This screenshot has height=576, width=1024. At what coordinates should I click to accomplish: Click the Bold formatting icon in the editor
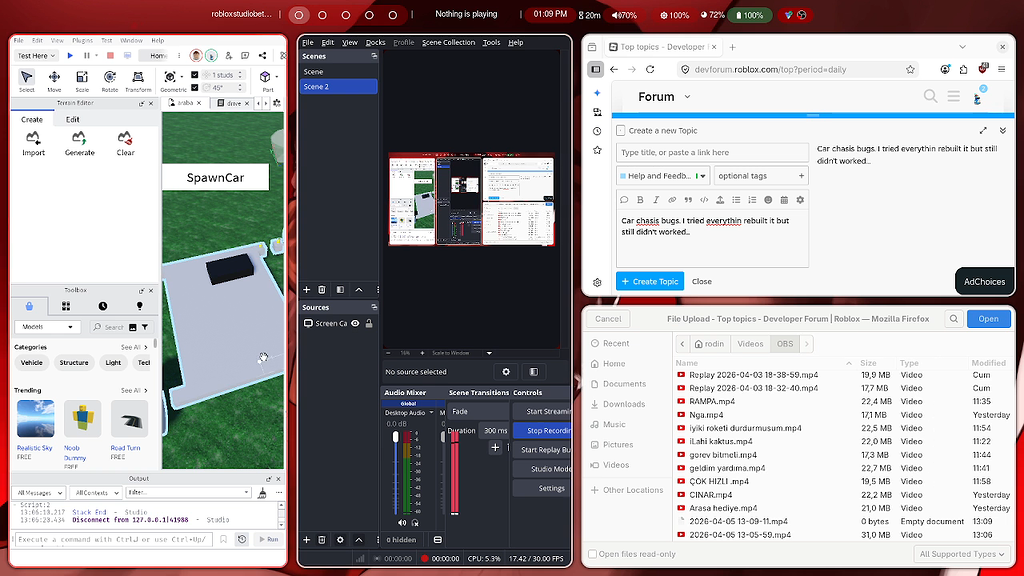[x=640, y=200]
